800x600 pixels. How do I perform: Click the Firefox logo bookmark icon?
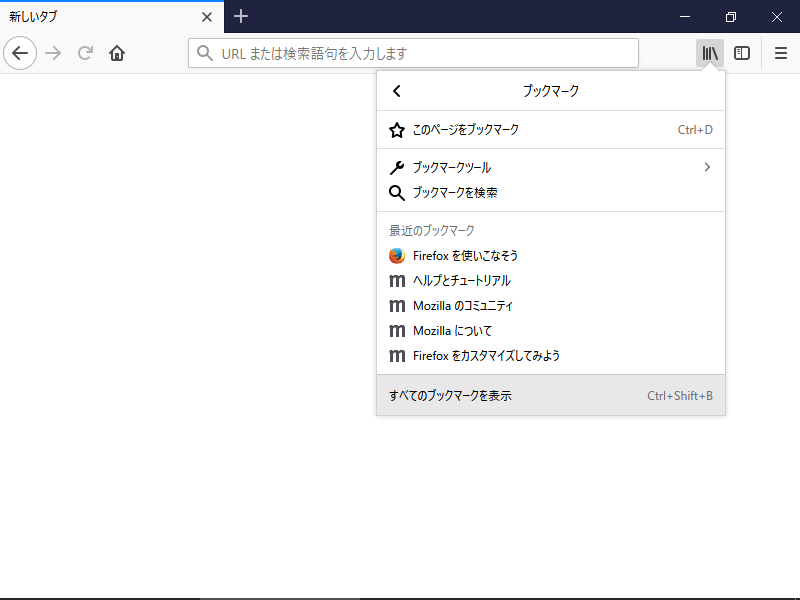397,256
